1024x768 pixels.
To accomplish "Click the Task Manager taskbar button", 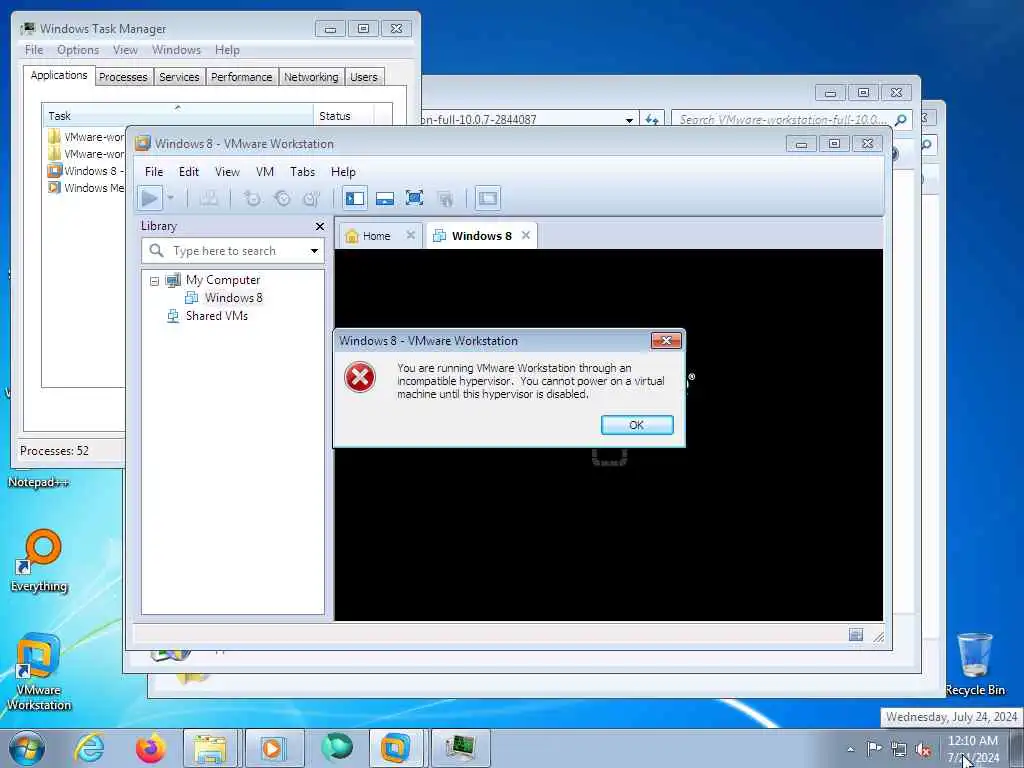I will pyautogui.click(x=460, y=748).
